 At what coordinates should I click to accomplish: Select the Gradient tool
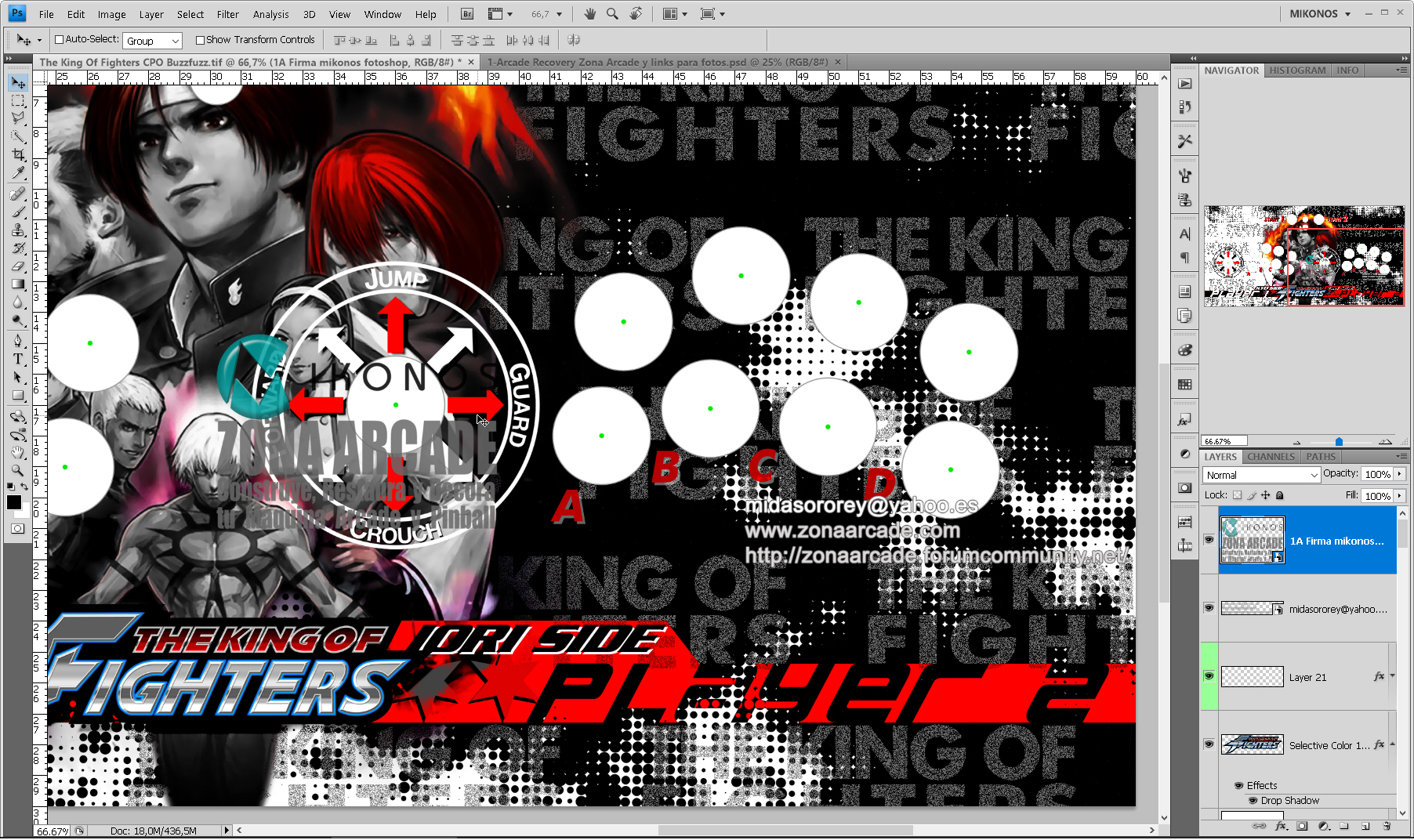(18, 284)
